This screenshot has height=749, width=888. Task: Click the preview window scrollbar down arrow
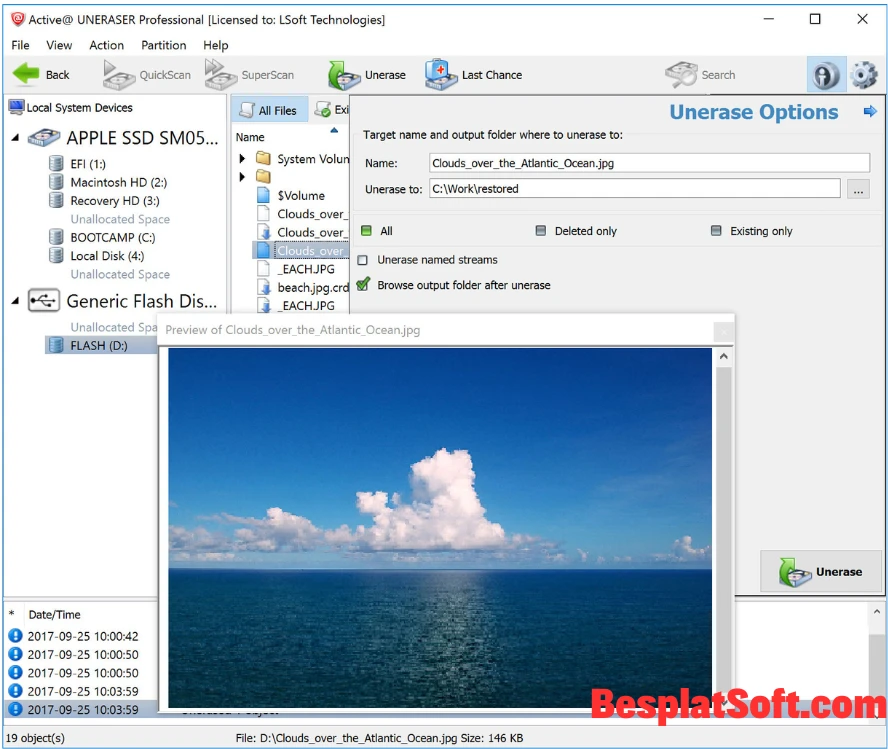722,703
